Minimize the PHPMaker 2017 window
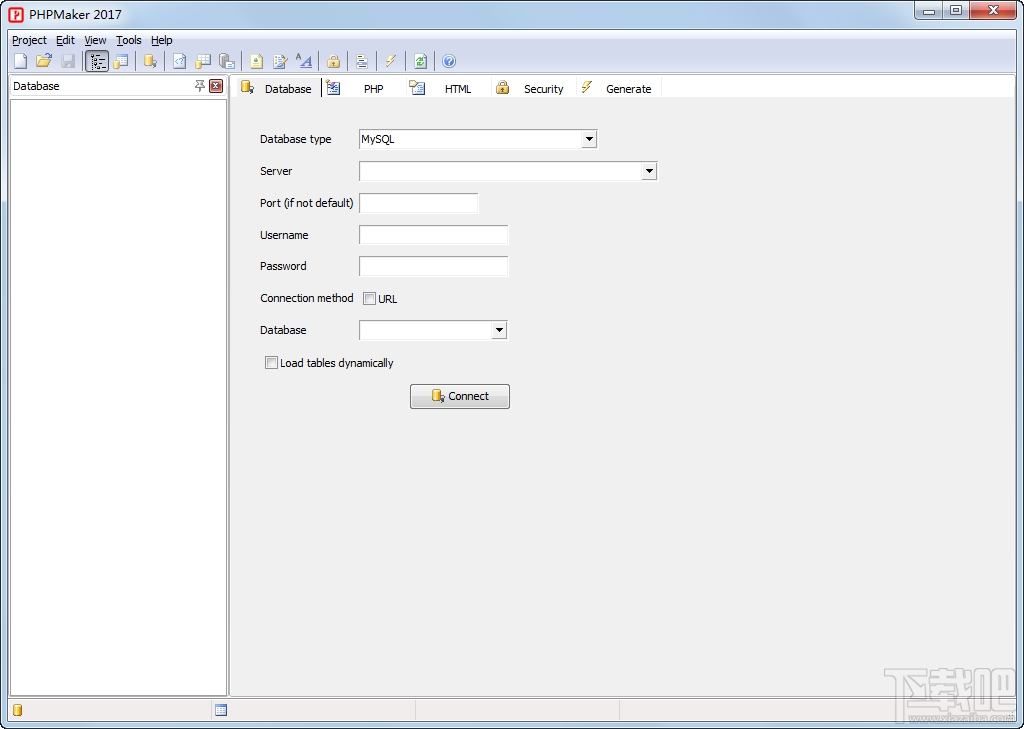1024x729 pixels. (x=929, y=11)
